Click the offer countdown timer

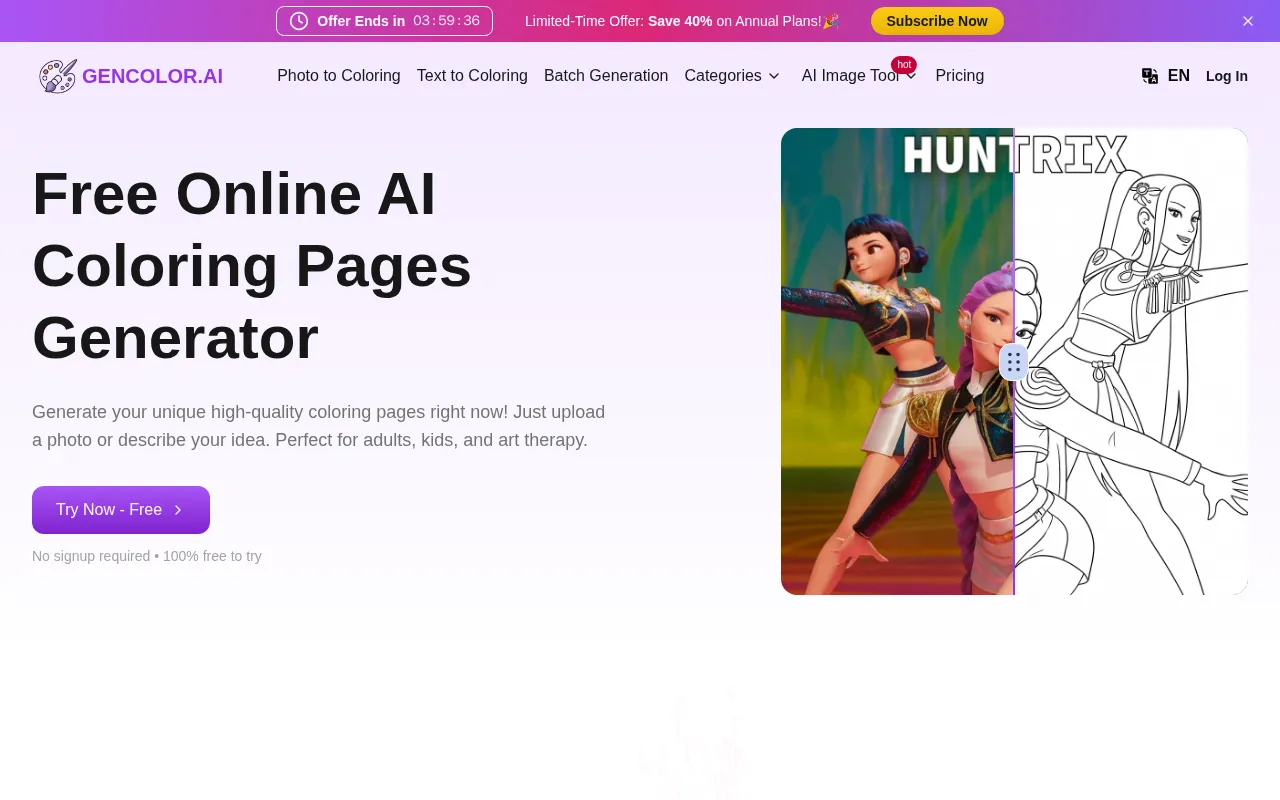tap(446, 21)
